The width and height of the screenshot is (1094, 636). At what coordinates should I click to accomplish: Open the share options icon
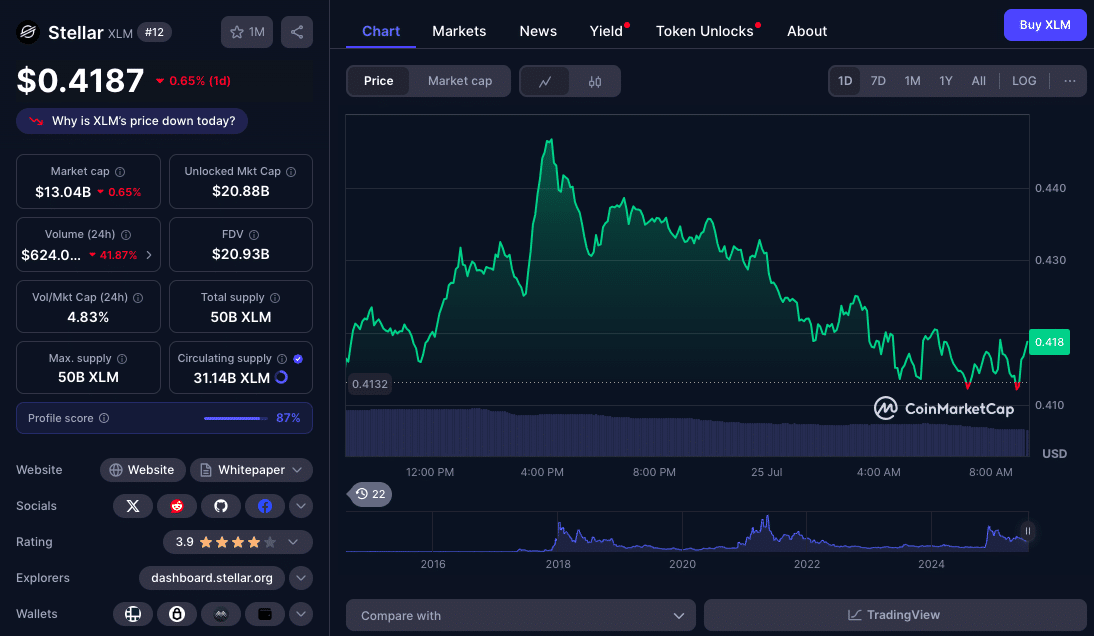pyautogui.click(x=297, y=32)
